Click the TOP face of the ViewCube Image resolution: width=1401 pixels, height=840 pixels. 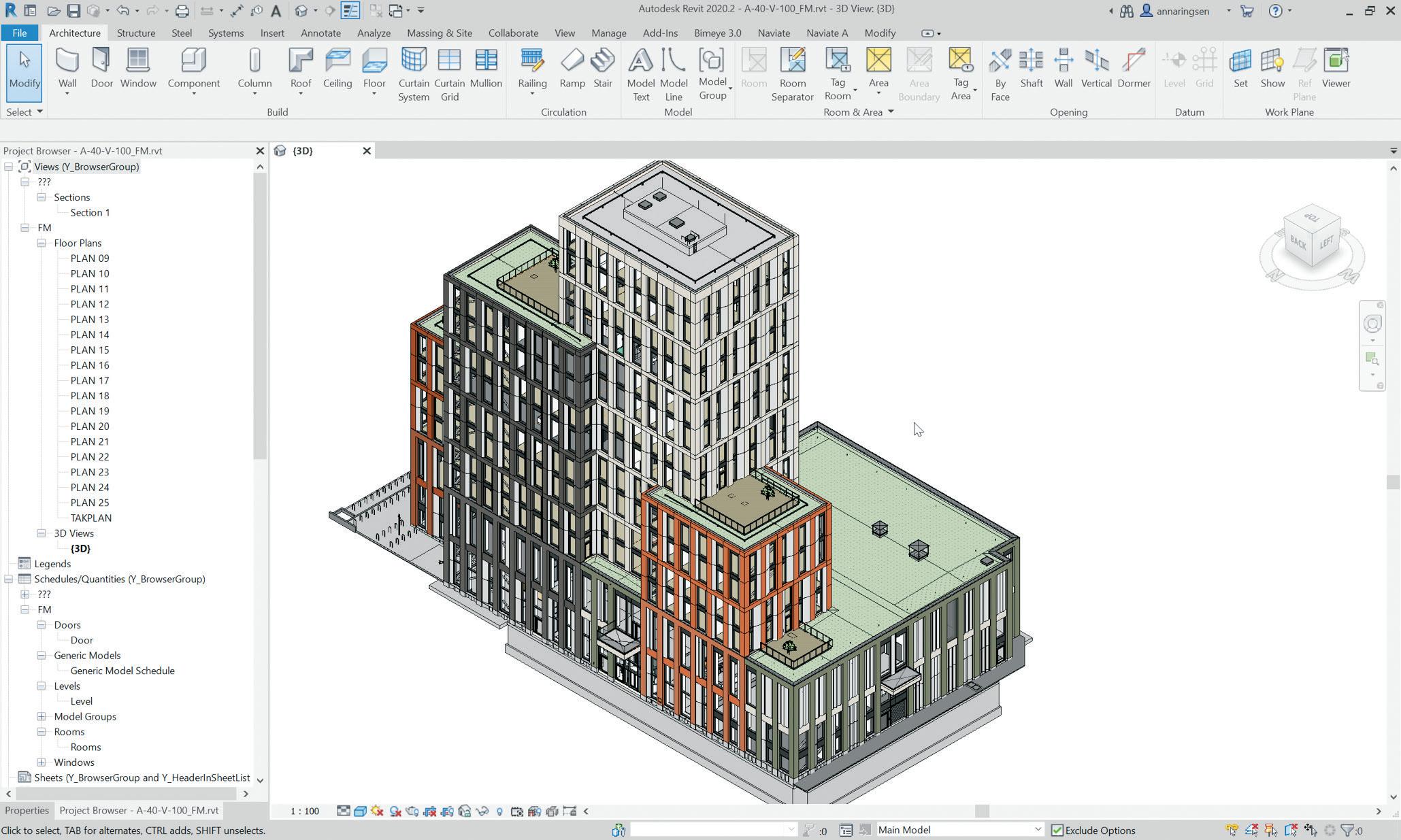[1311, 218]
